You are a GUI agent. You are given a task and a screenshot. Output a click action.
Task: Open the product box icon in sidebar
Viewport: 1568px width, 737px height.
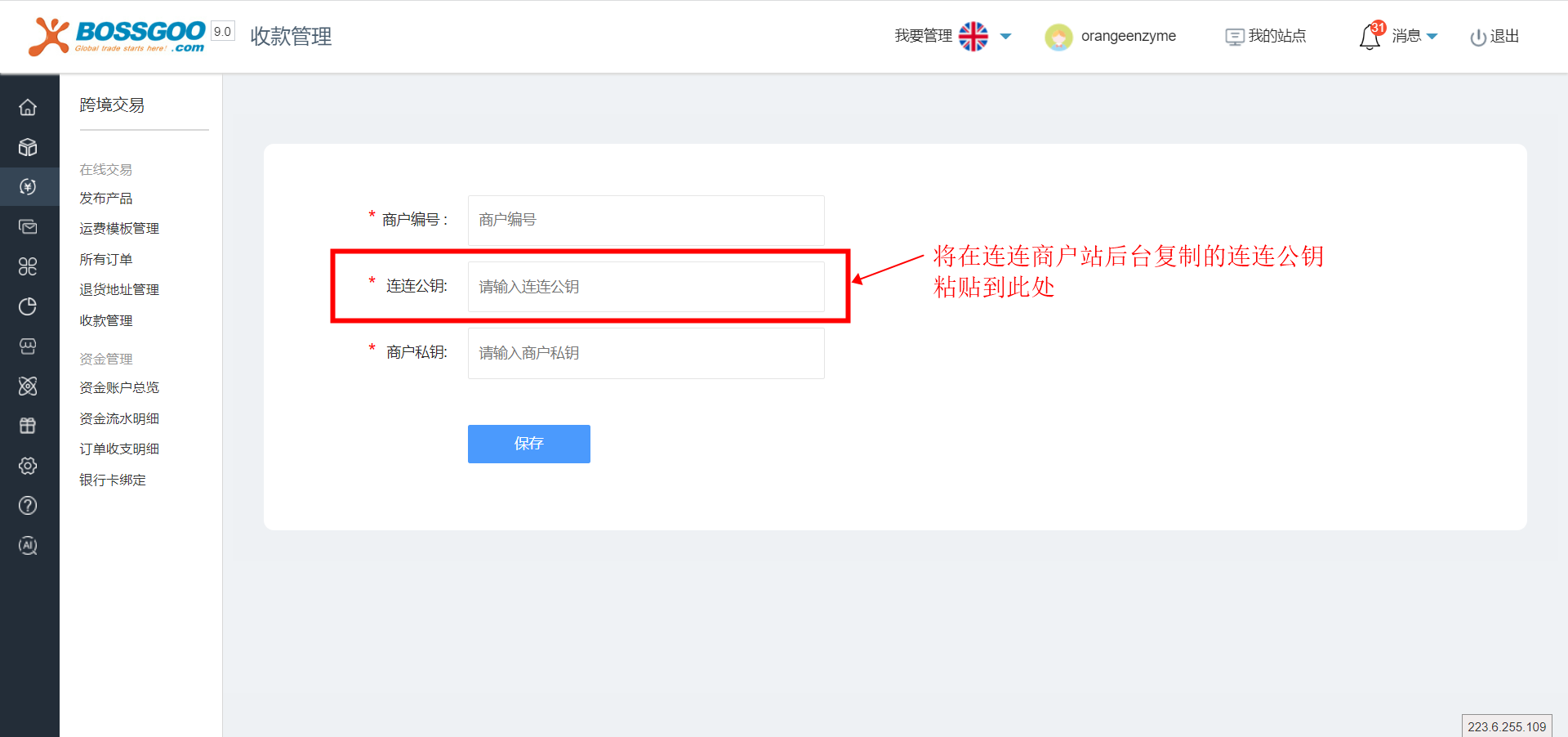coord(28,147)
